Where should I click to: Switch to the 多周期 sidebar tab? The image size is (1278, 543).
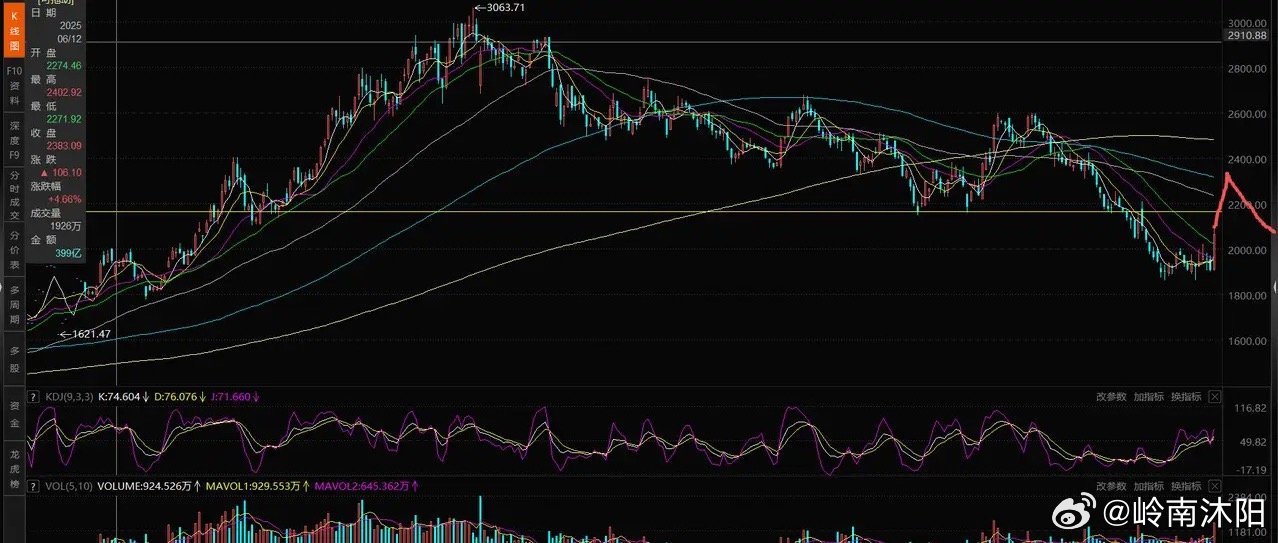coord(14,304)
